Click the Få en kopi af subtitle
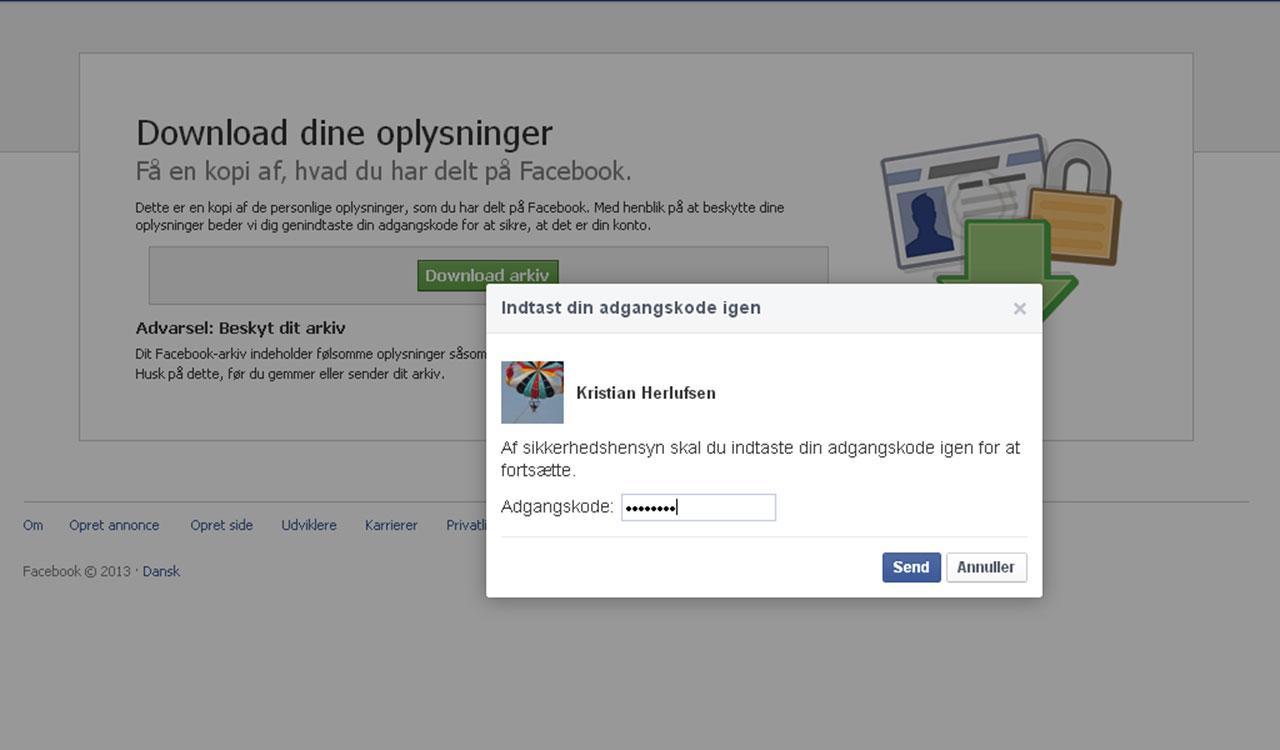Viewport: 1280px width, 750px height. coord(384,171)
